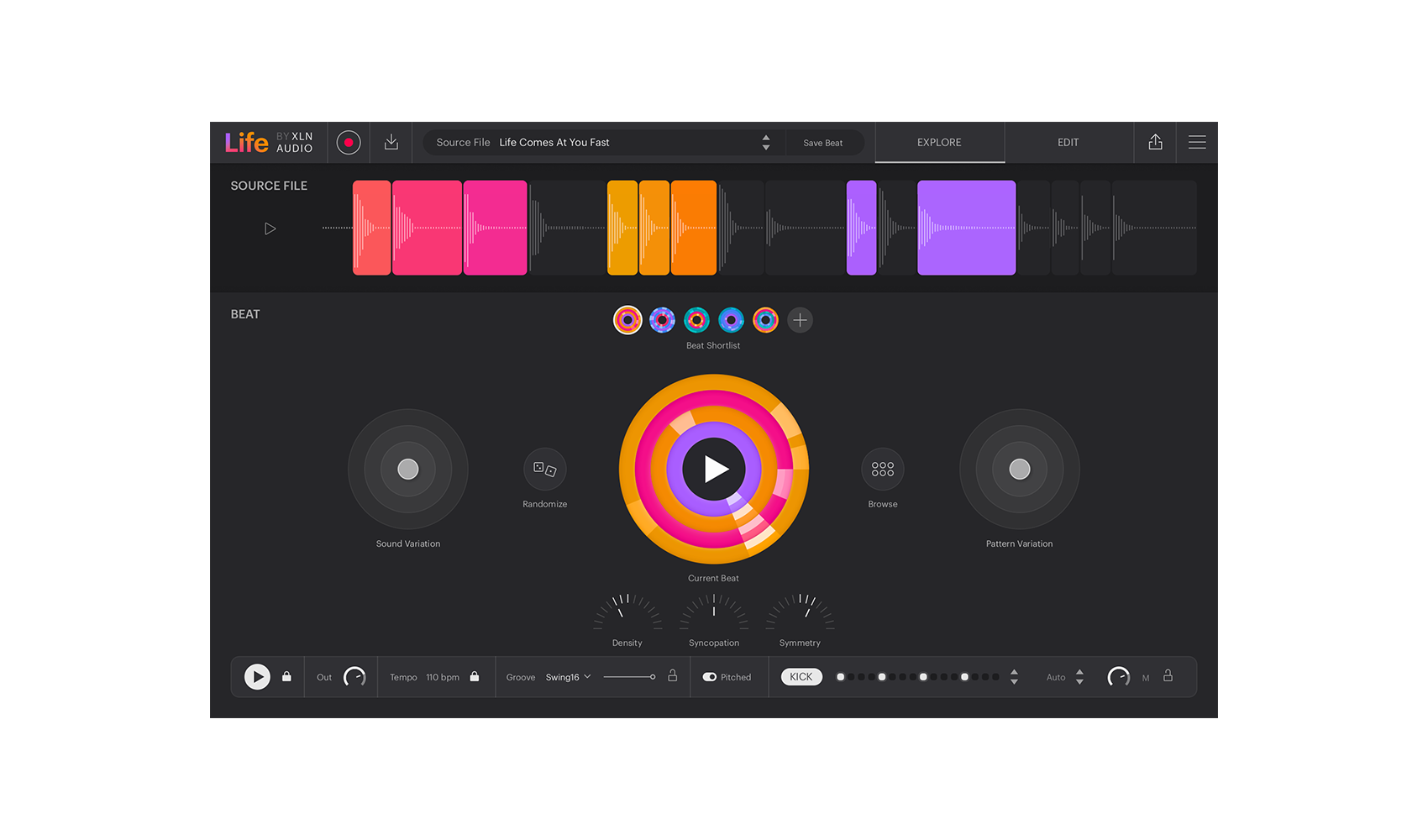Click the Groove amount slider
Screen dimensions: 1428x840
coord(628,677)
